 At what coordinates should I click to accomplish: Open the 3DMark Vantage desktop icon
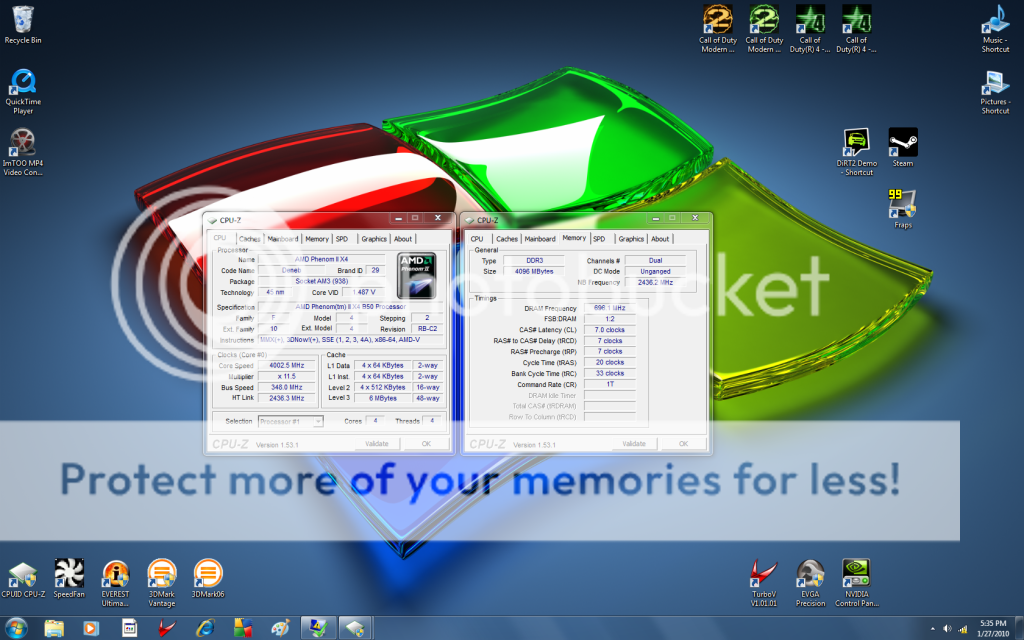point(161,583)
